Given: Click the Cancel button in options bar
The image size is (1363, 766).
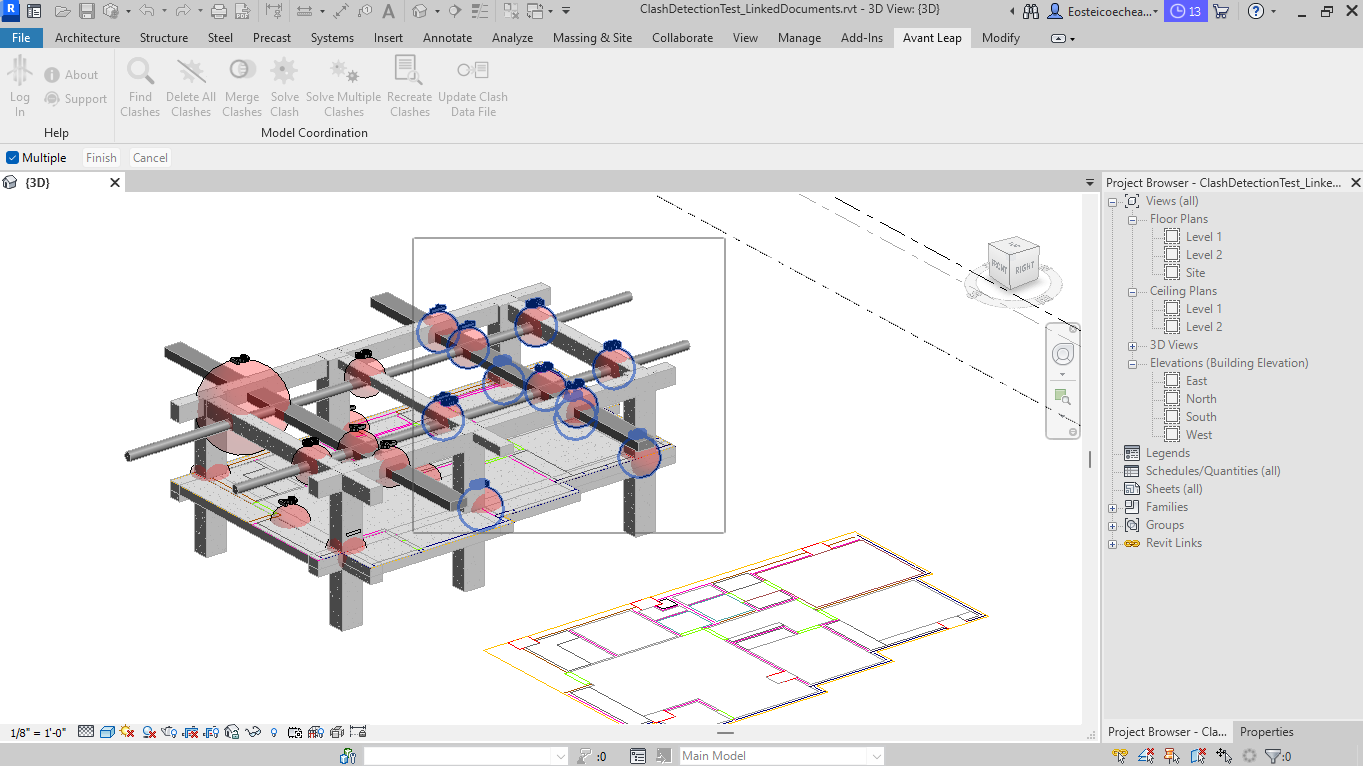Looking at the screenshot, I should coord(150,158).
